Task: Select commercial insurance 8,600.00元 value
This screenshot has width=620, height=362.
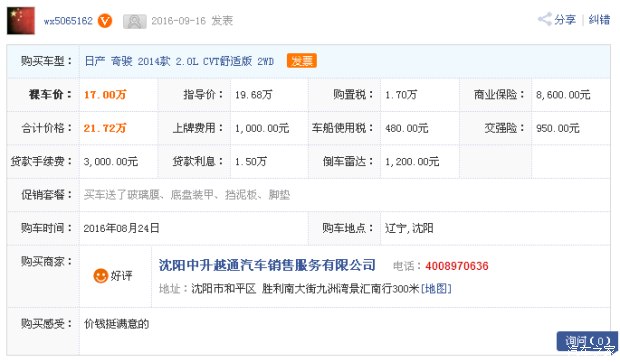Action: pos(563,95)
